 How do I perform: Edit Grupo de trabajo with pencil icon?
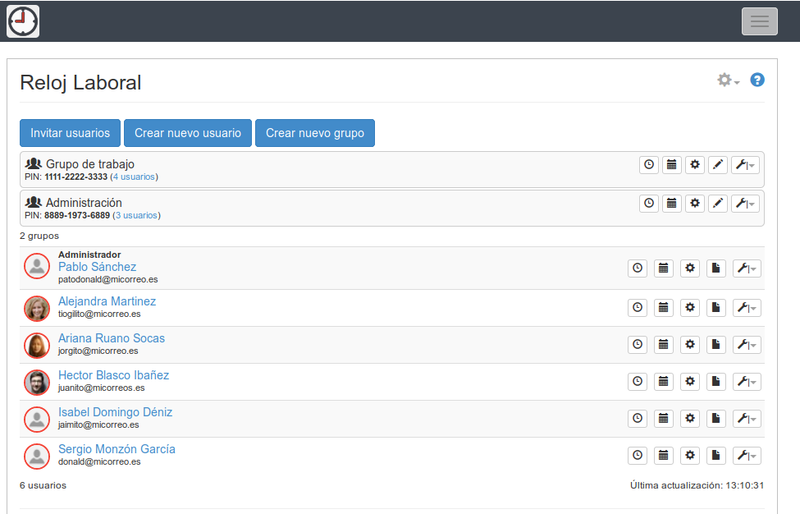coord(718,165)
